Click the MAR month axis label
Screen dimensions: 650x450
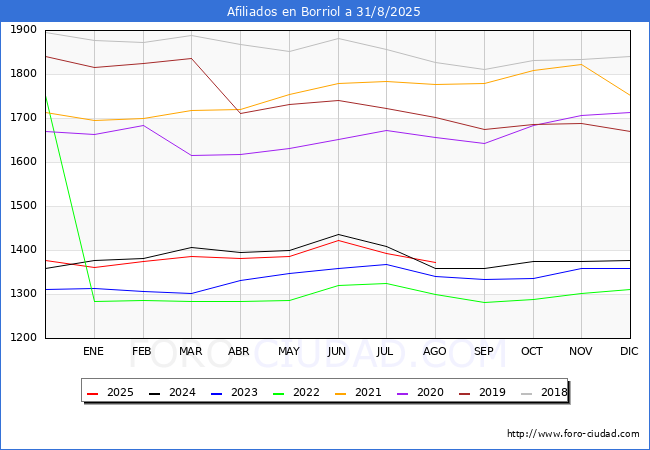click(x=191, y=351)
